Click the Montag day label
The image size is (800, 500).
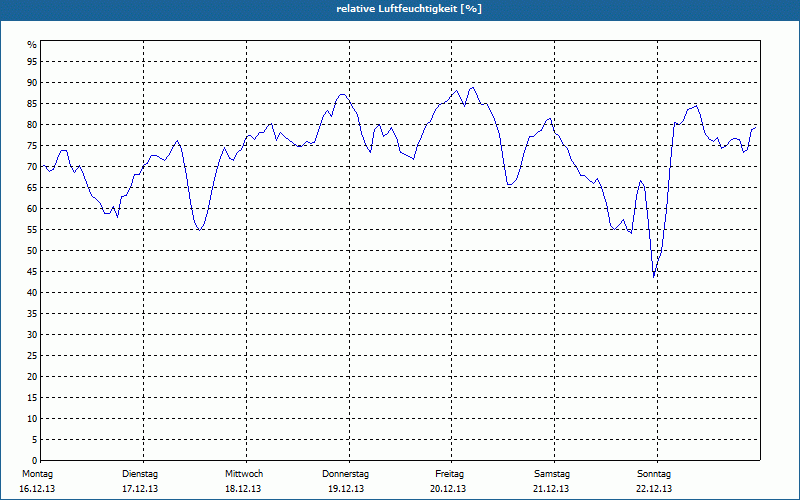point(37,474)
